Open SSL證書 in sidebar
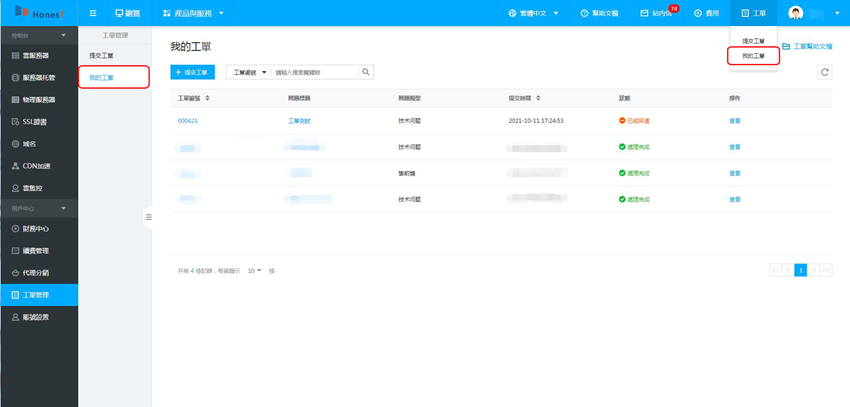 click(39, 122)
